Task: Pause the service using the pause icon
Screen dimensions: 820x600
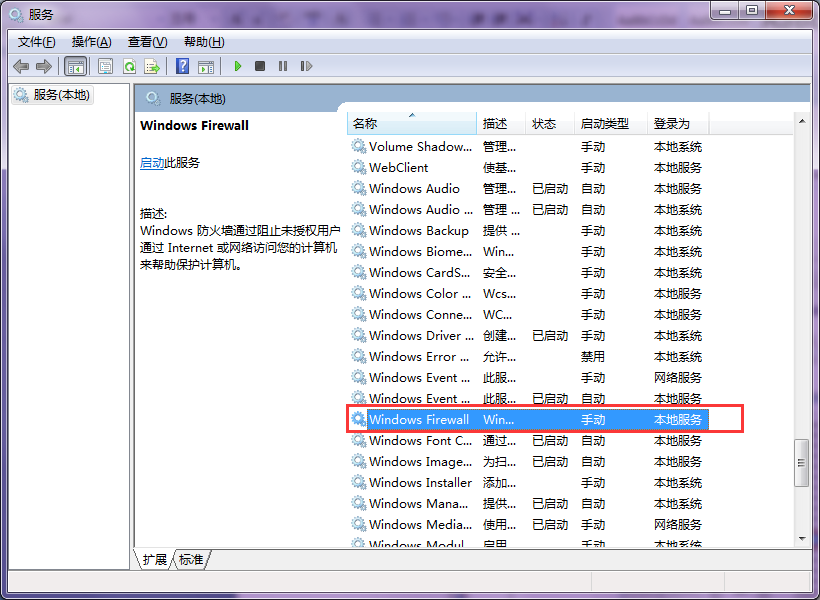Action: click(283, 66)
